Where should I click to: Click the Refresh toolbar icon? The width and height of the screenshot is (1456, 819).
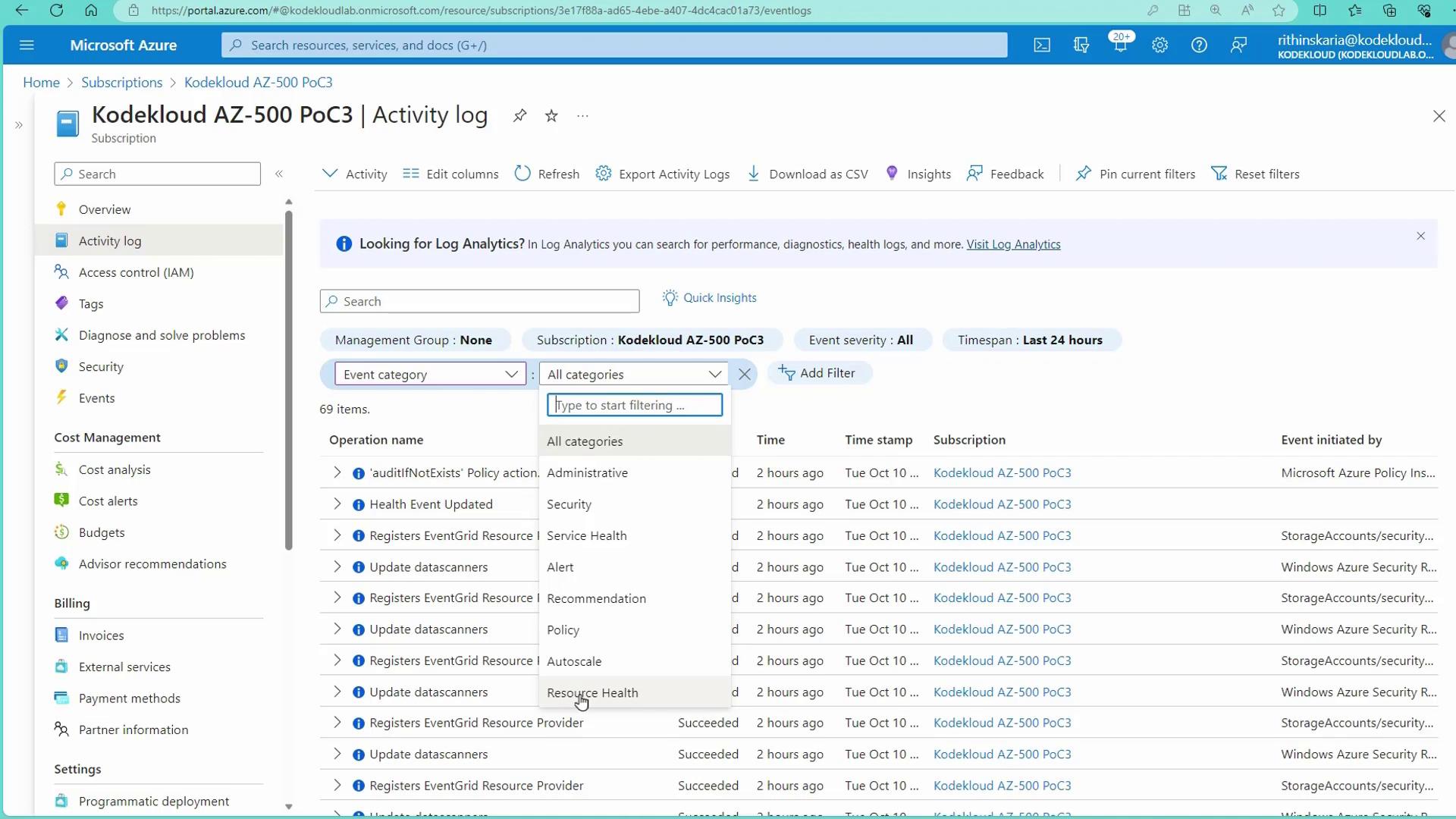(x=547, y=174)
